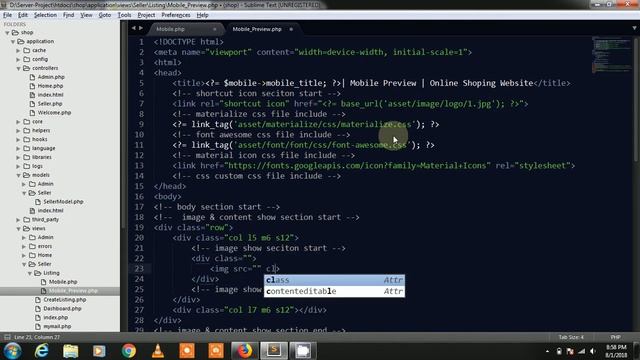Viewport: 640px width, 360px height.
Task: Change PHP syntax in the status bar
Action: [x=615, y=337]
